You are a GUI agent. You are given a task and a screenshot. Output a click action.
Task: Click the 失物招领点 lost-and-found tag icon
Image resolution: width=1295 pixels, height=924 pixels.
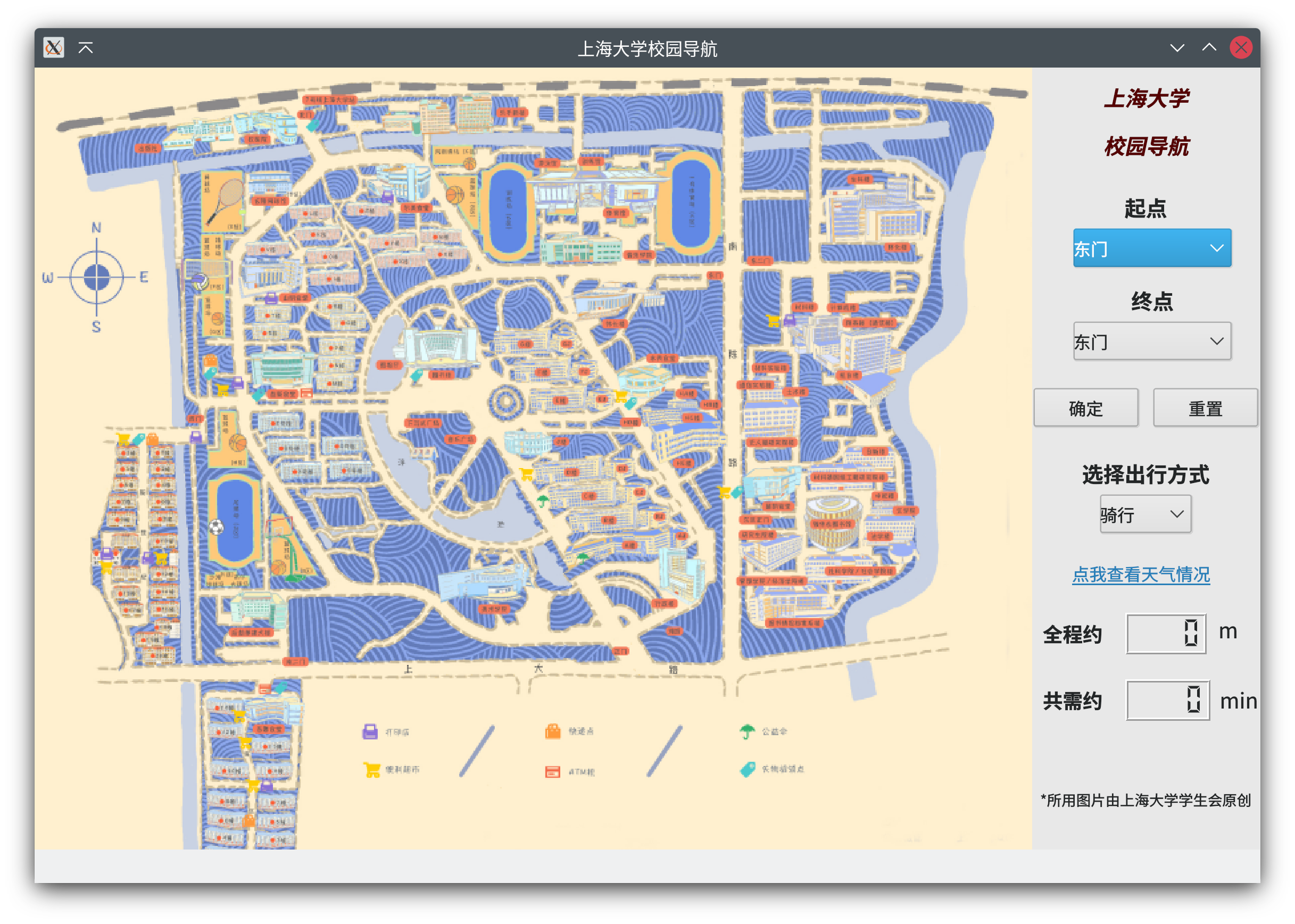point(746,770)
